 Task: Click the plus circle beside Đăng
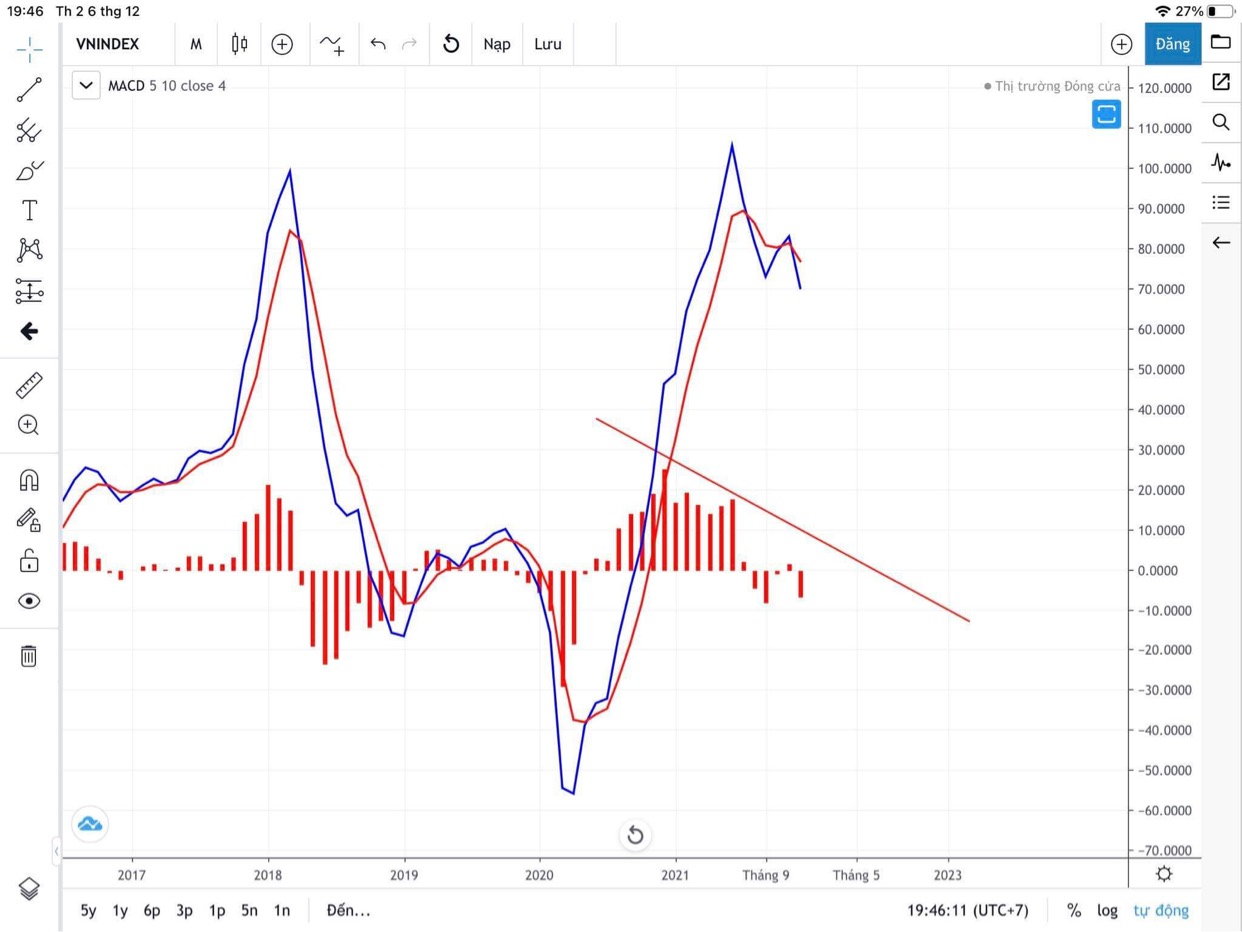pyautogui.click(x=1121, y=44)
